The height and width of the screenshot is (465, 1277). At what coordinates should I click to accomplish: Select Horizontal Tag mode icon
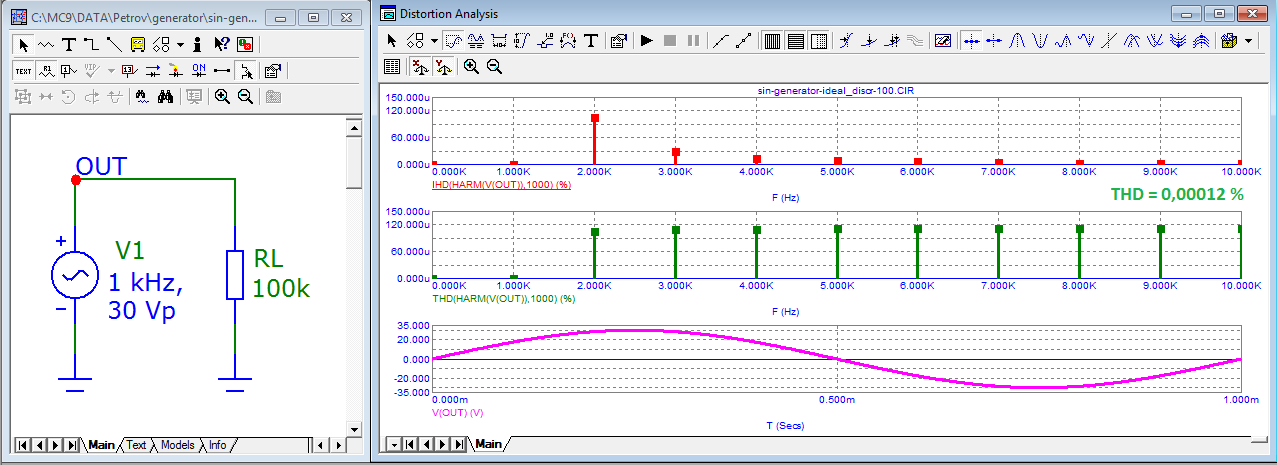coord(499,41)
